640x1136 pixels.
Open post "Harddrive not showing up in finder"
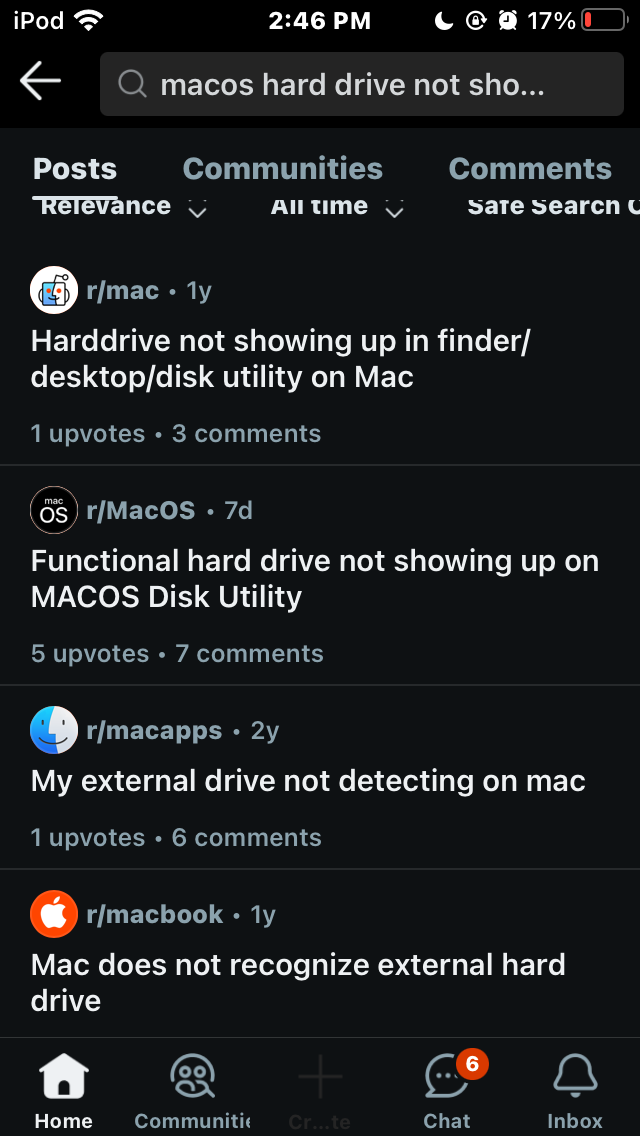tap(280, 360)
